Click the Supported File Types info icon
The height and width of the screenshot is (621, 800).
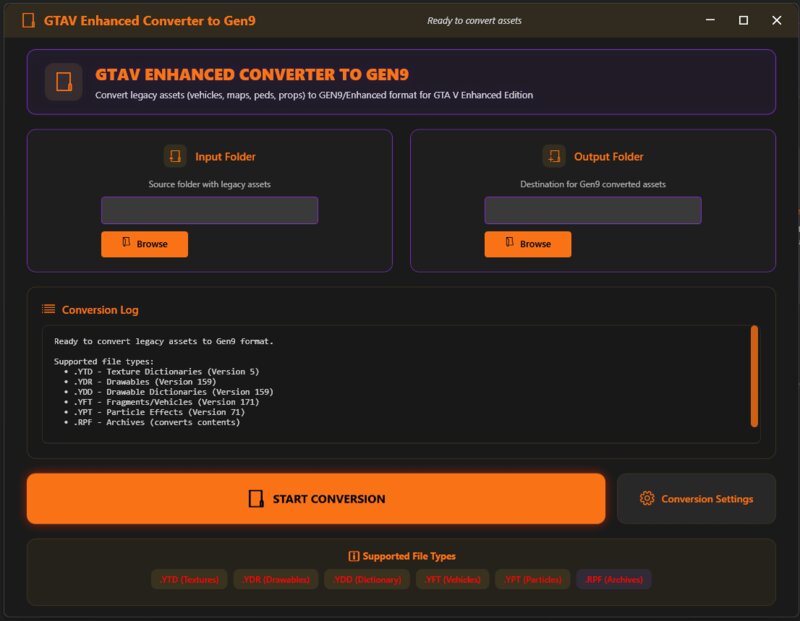[353, 556]
